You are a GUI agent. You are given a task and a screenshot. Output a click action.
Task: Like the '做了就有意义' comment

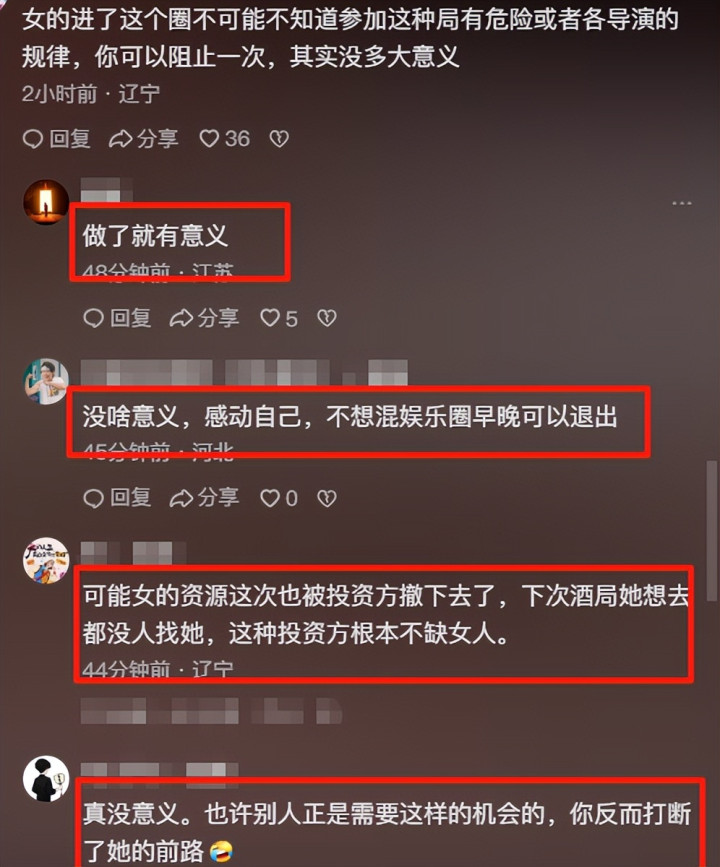point(279,318)
